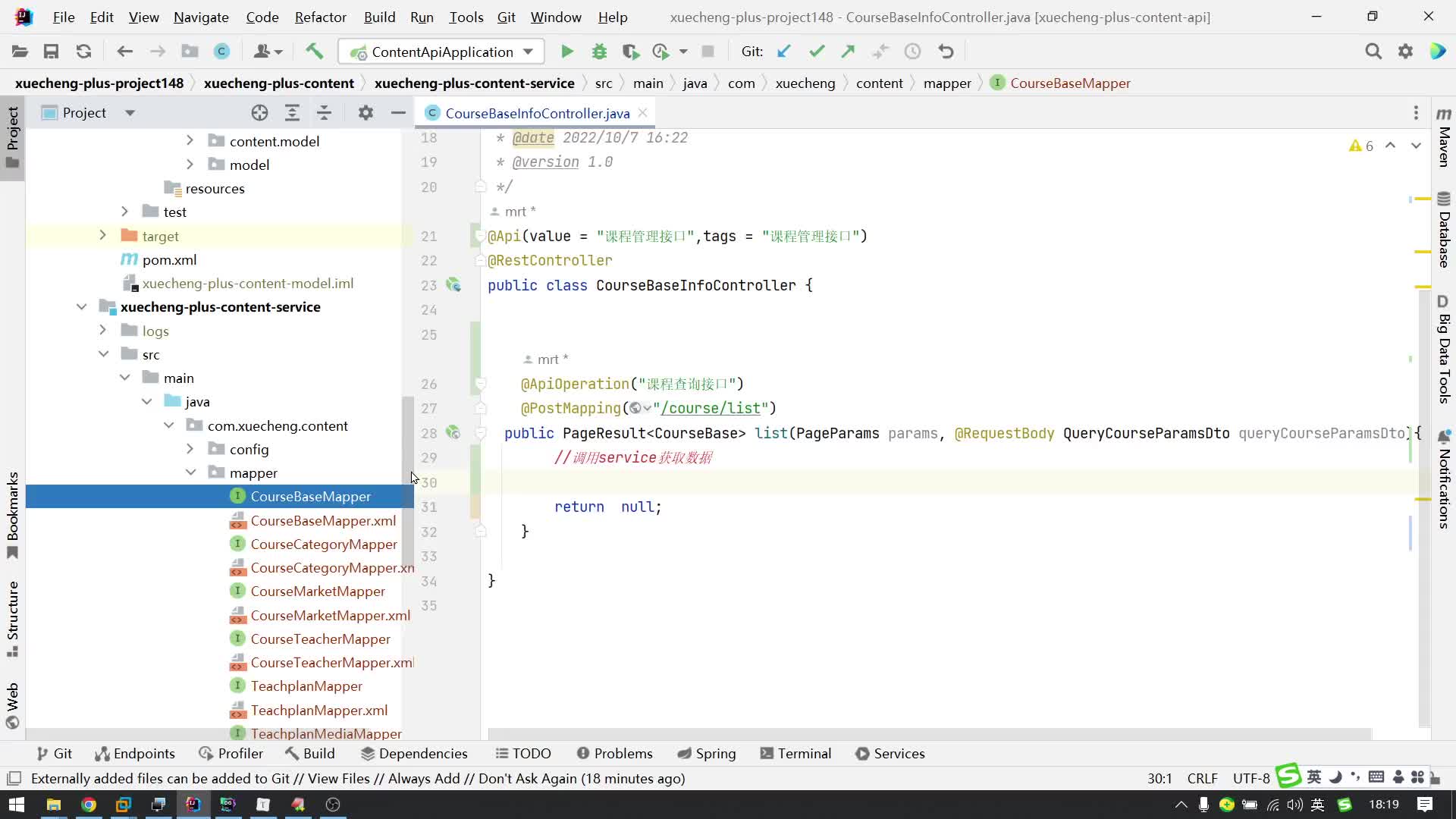1456x819 pixels.
Task: Click the UTF-8 encoding status widget
Action: click(1251, 779)
